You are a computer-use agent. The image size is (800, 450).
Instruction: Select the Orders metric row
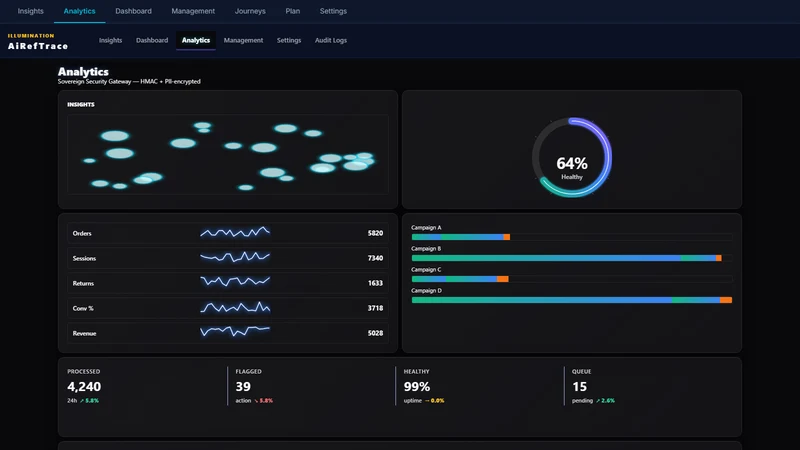[228, 233]
